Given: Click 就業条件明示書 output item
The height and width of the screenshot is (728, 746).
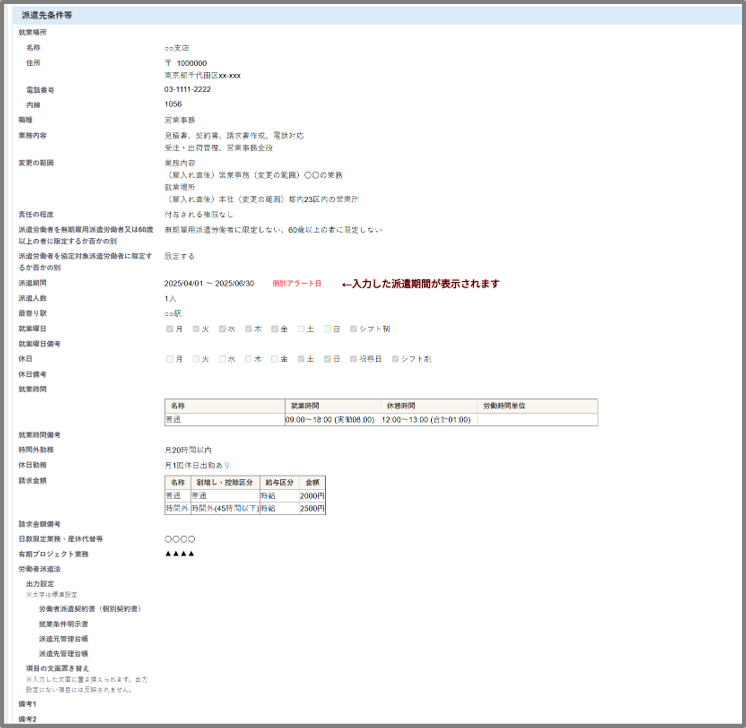Looking at the screenshot, I should pos(63,624).
